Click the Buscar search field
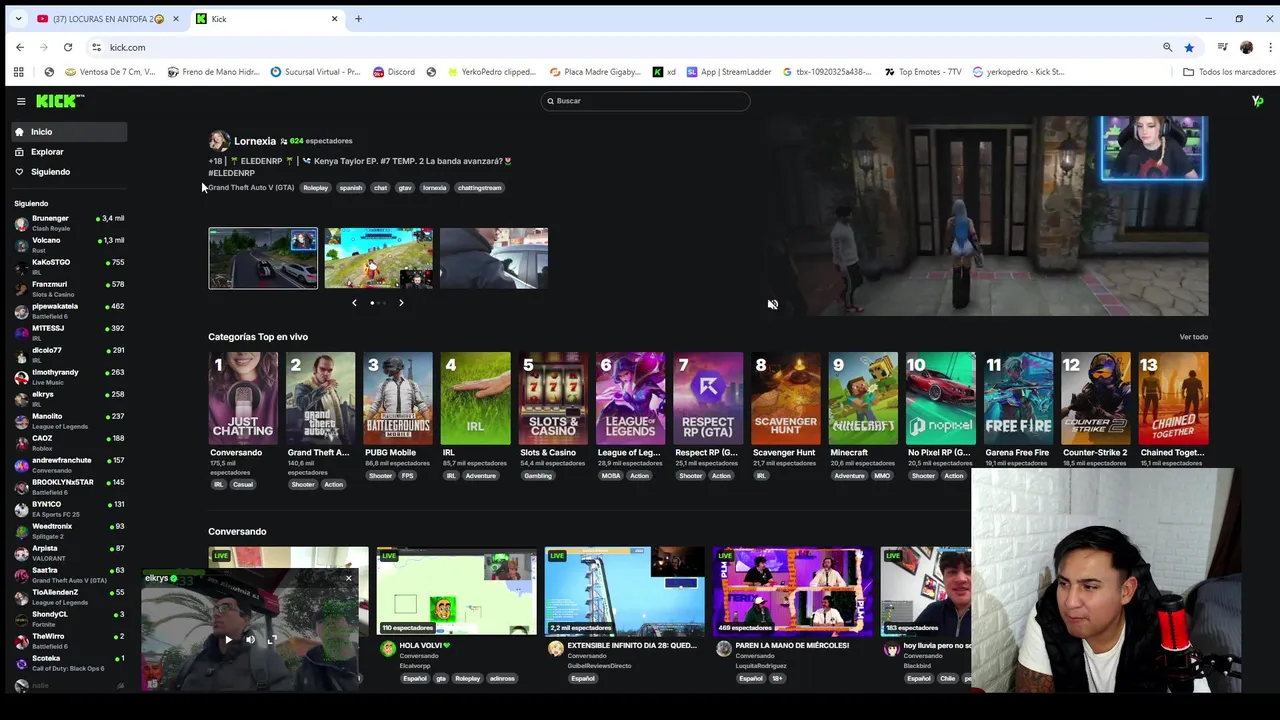 click(x=645, y=101)
